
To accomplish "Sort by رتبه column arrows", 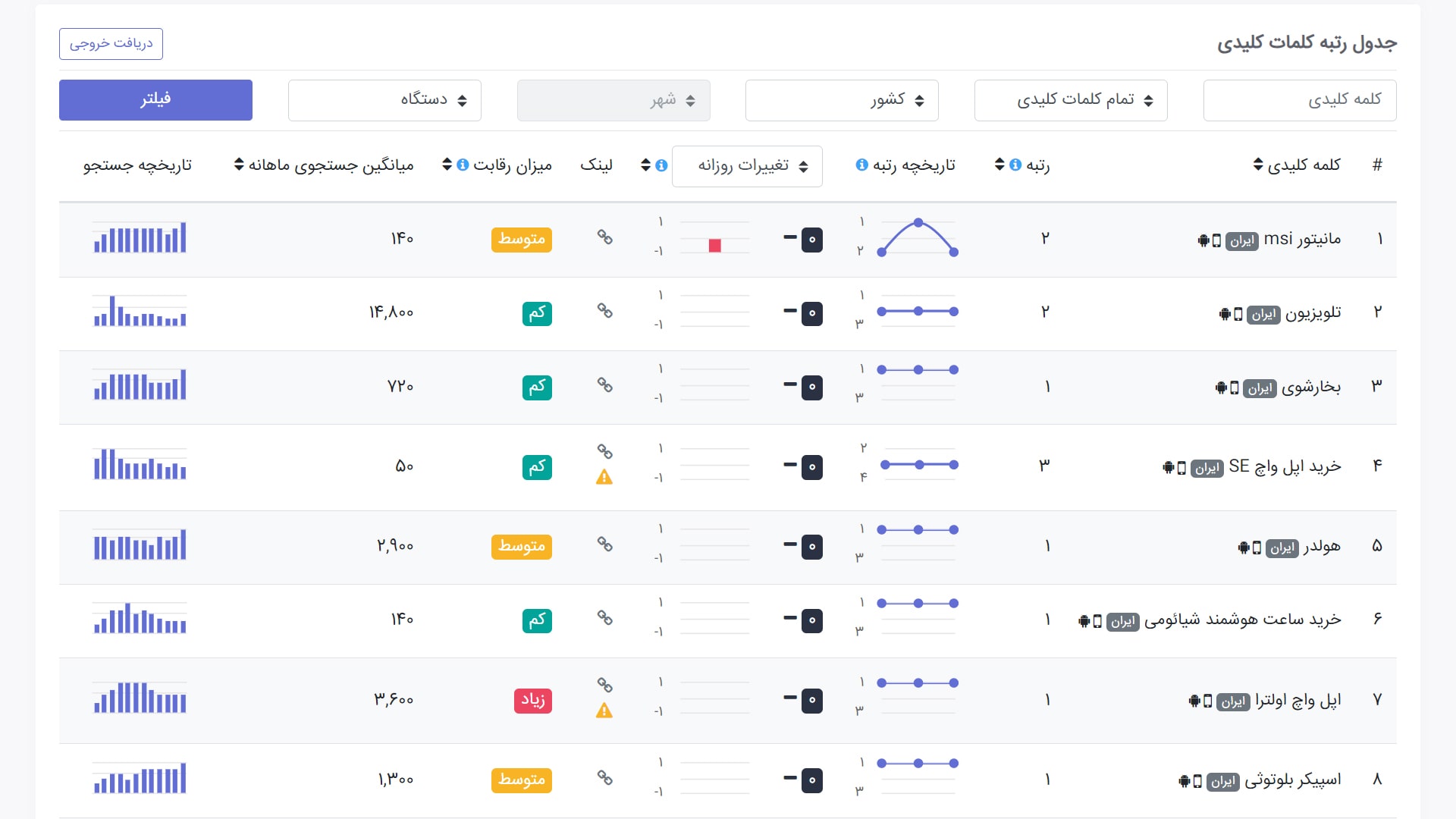I will [999, 165].
